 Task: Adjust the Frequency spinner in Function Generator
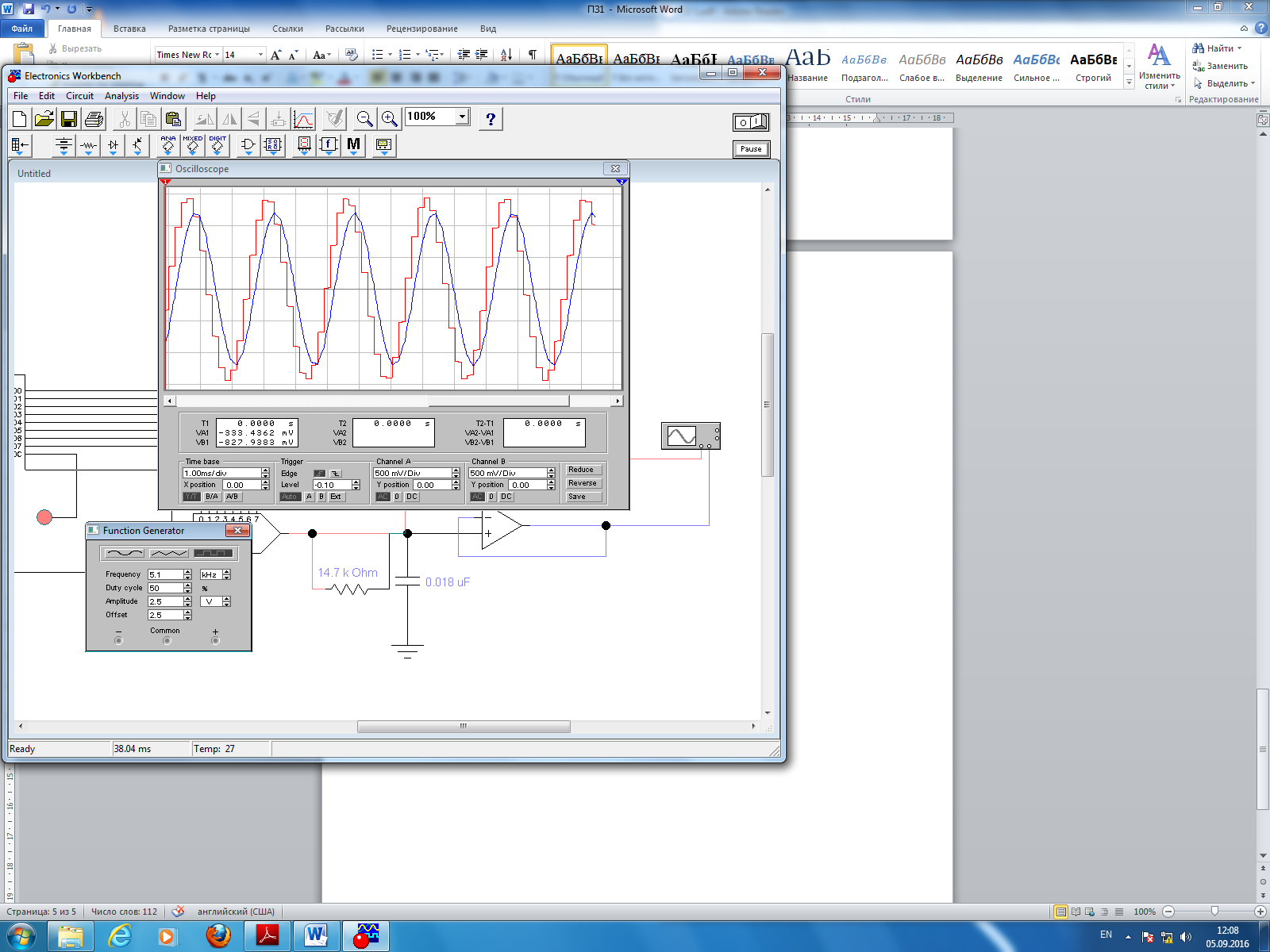click(188, 574)
